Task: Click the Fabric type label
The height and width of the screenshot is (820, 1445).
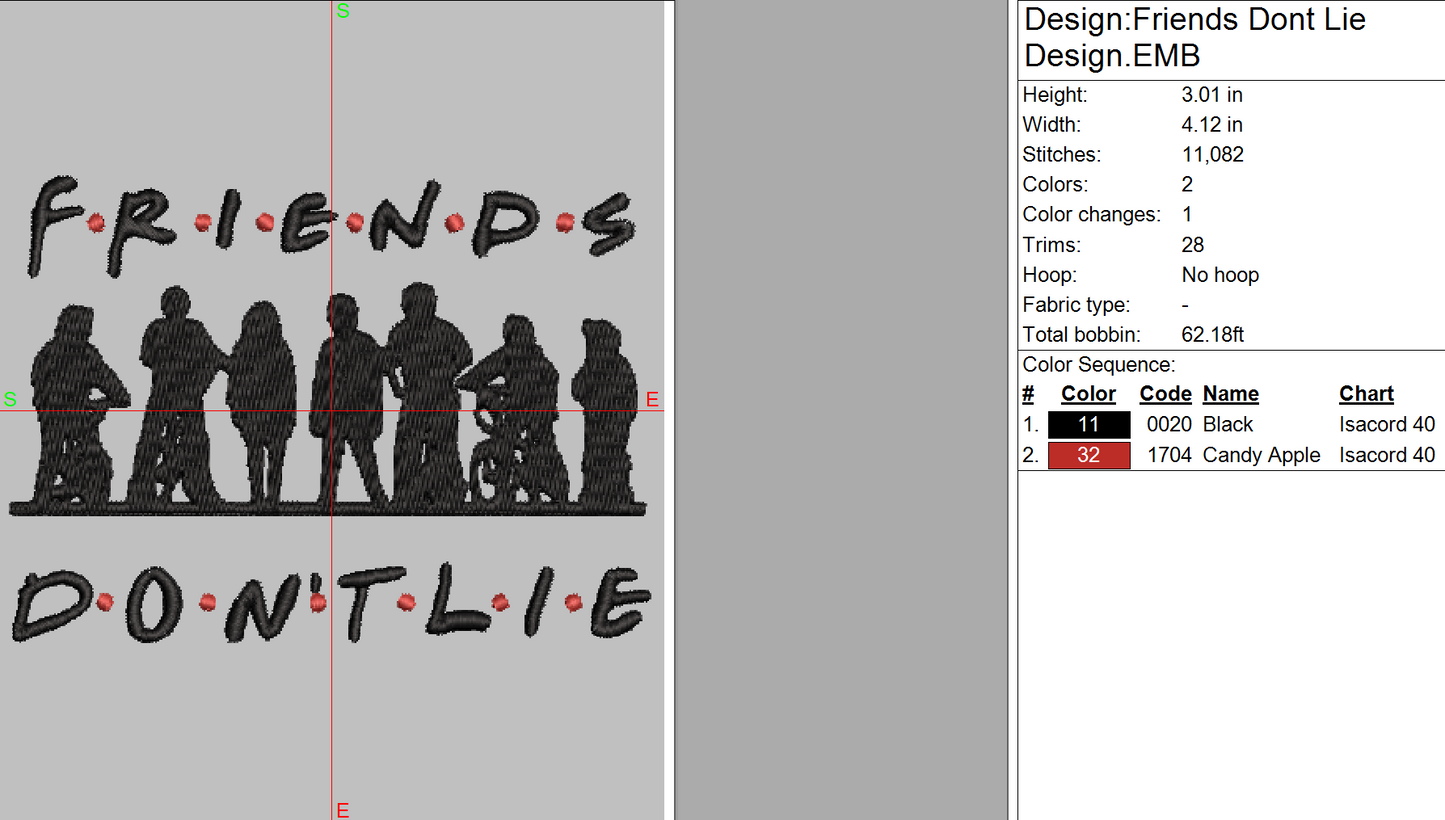Action: (x=1076, y=305)
